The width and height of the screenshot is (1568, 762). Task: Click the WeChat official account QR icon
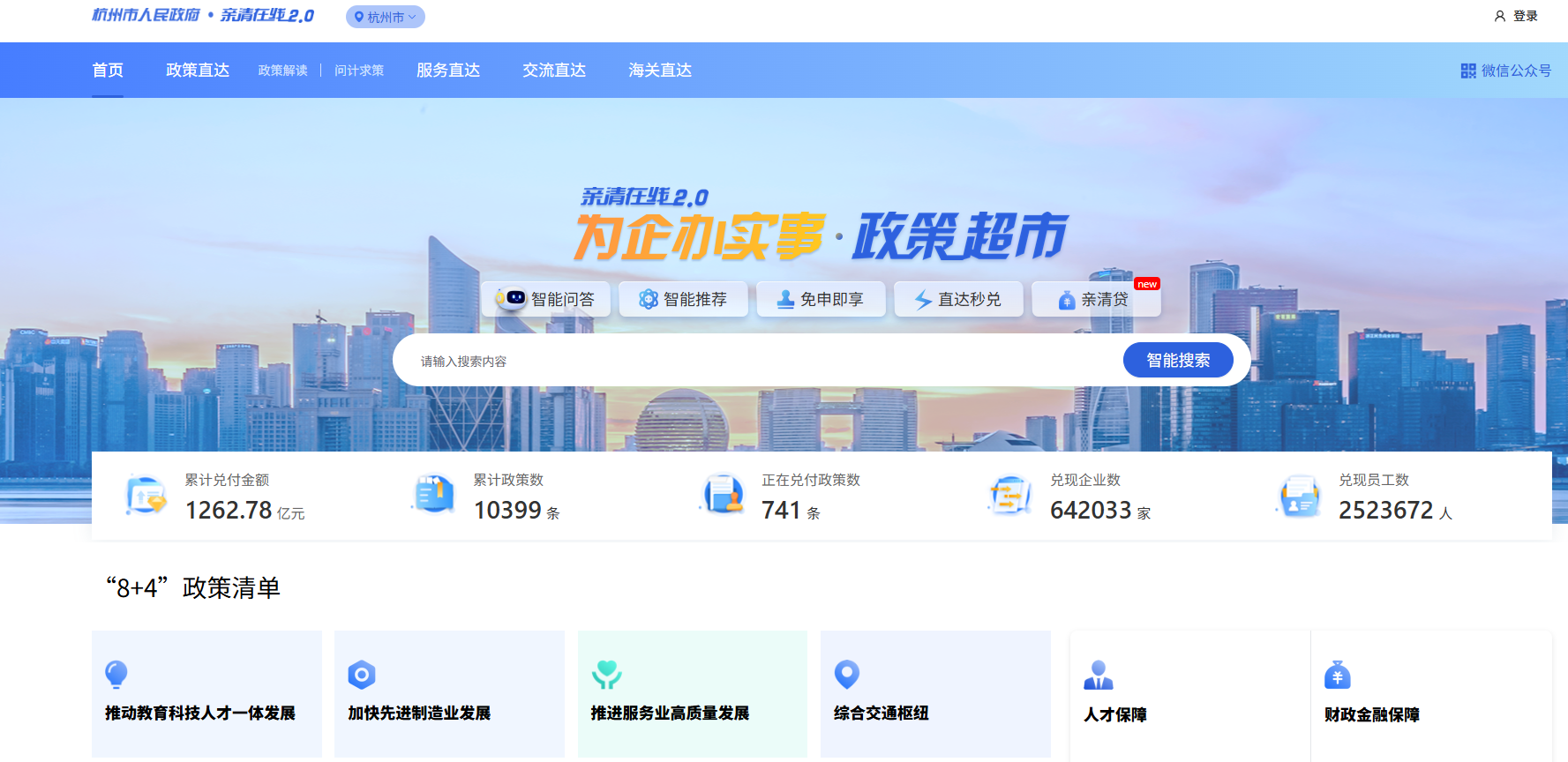point(1468,71)
